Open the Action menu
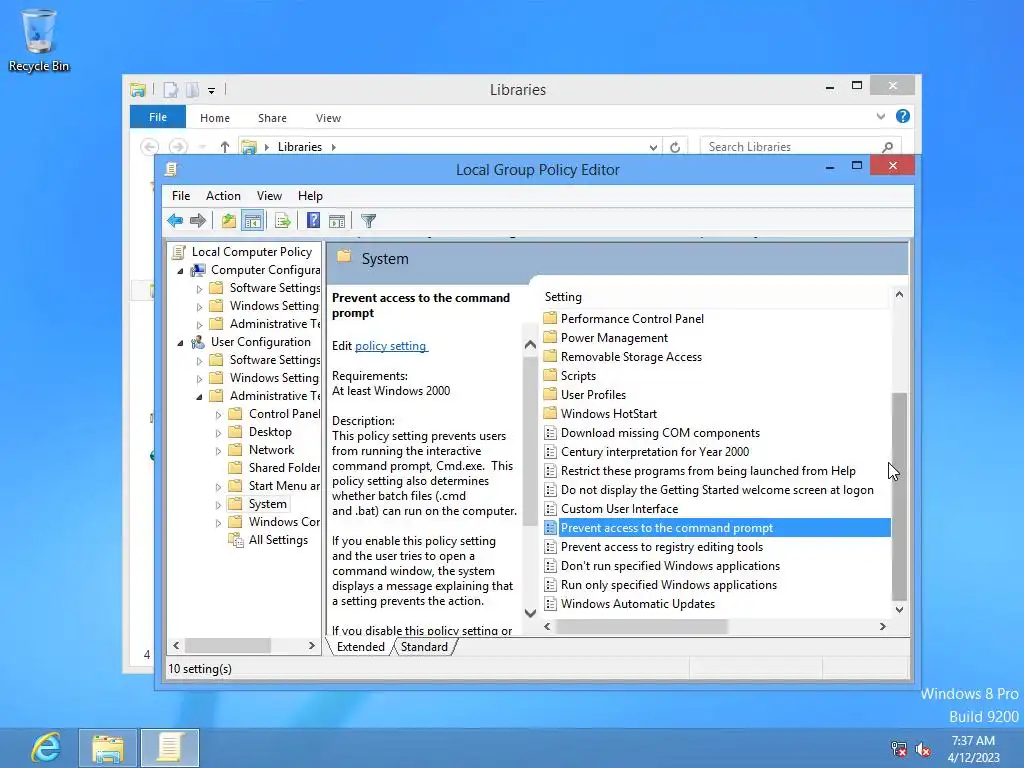1024x768 pixels. point(223,196)
